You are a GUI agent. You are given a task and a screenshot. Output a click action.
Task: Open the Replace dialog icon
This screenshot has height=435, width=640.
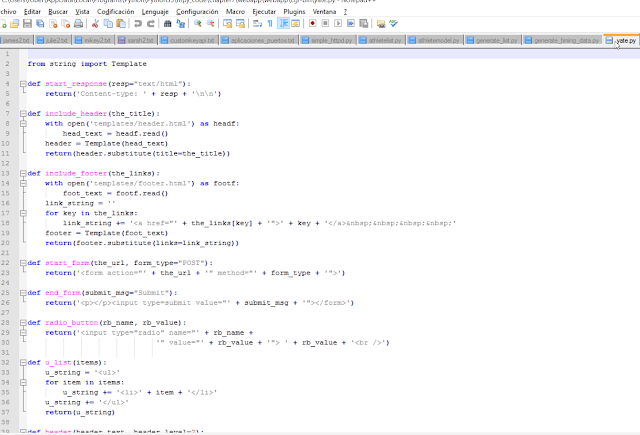coord(180,24)
